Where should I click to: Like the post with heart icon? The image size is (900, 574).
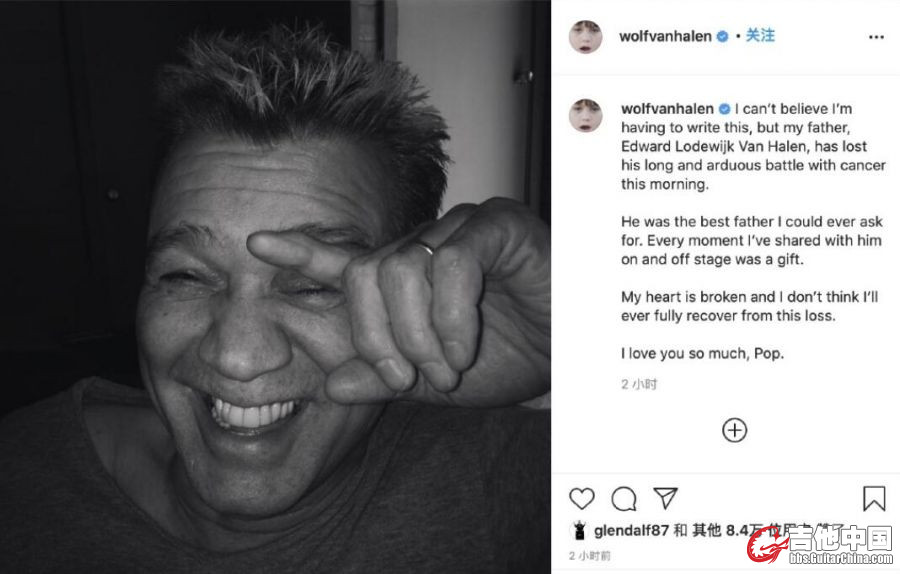click(581, 498)
